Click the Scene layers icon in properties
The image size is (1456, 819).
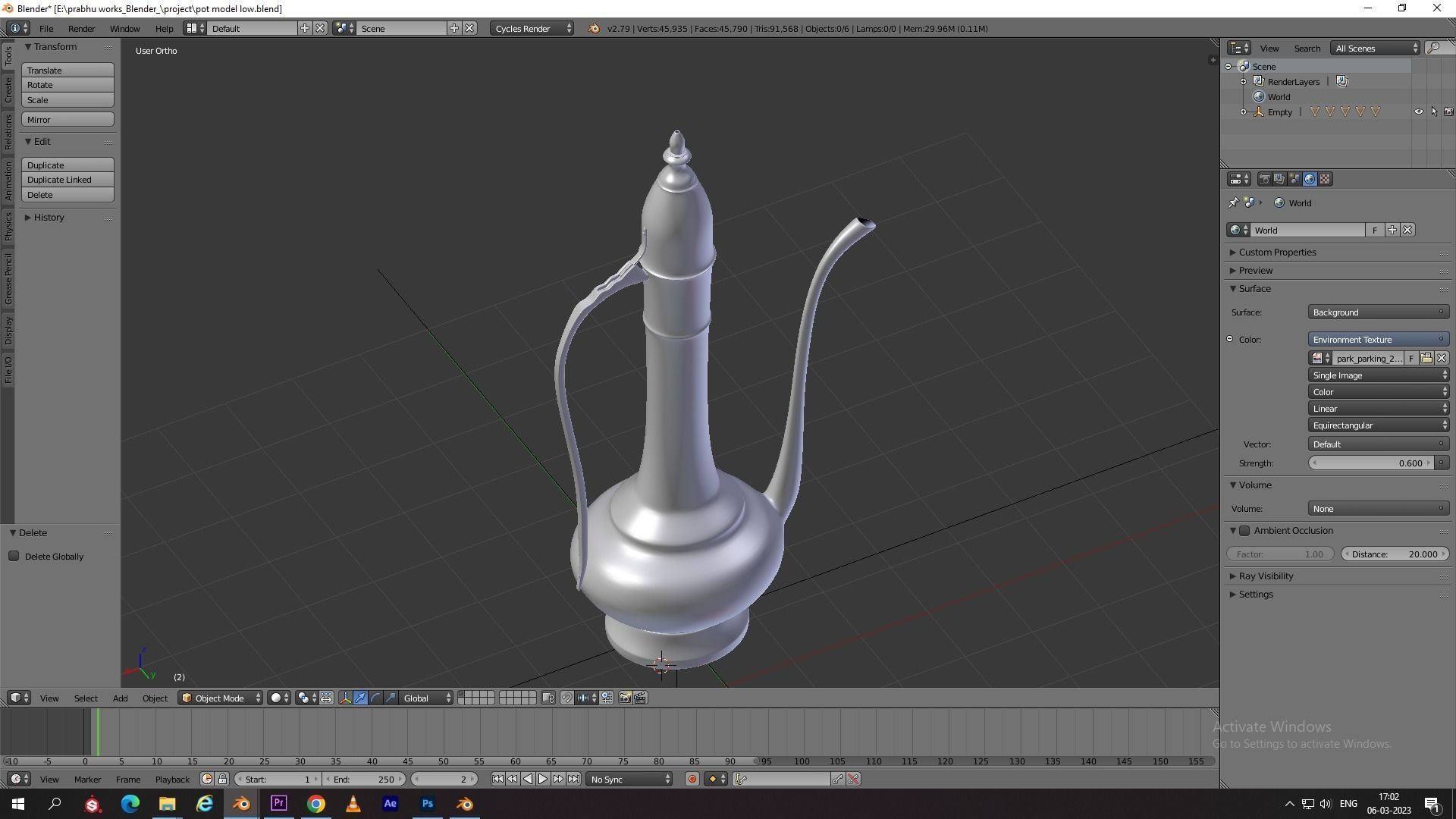[1279, 179]
